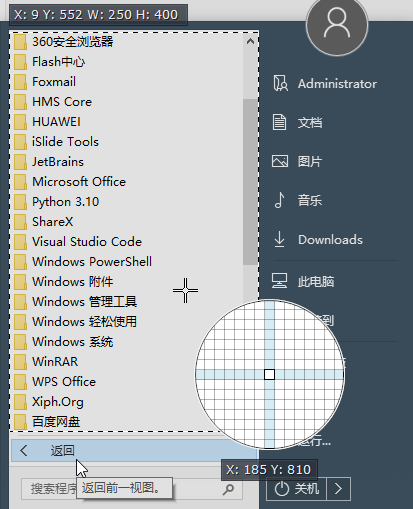Viewport: 413px width, 509px height.
Task: Click the folder icon beside HUAWEI
Action: pos(20,122)
